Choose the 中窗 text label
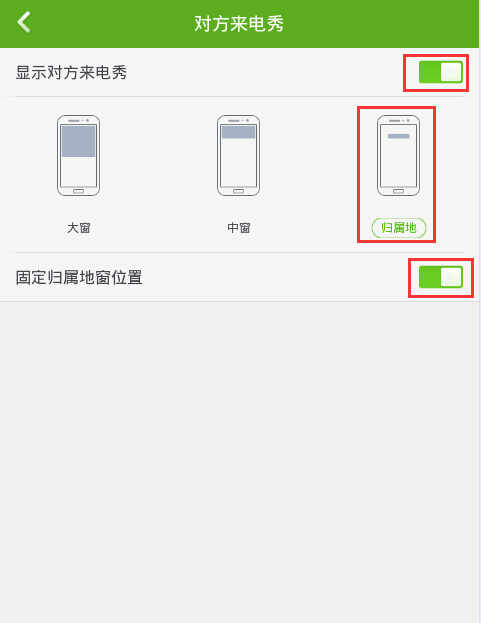Image resolution: width=481 pixels, height=623 pixels. 238,228
